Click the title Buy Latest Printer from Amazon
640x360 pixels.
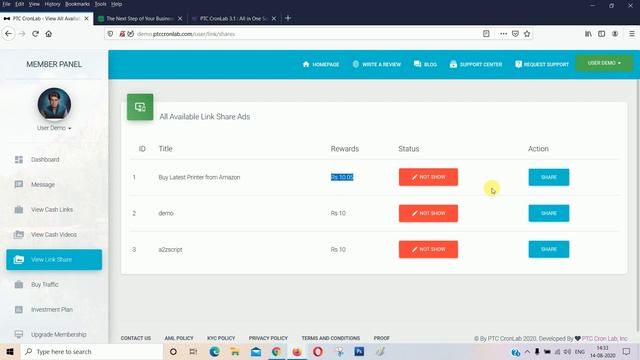199,177
